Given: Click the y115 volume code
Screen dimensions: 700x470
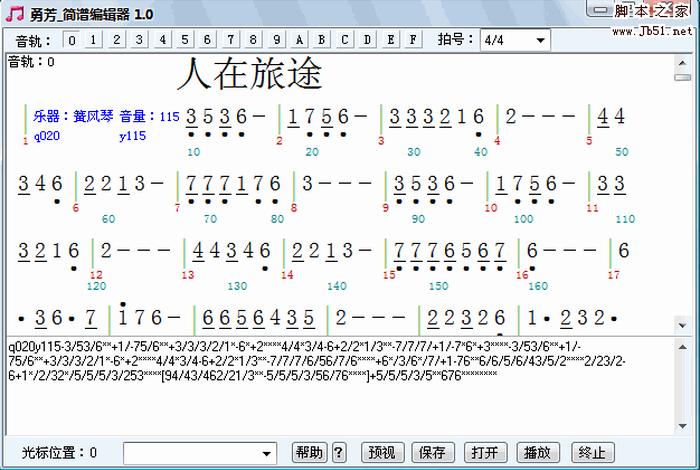Looking at the screenshot, I should tap(133, 136).
